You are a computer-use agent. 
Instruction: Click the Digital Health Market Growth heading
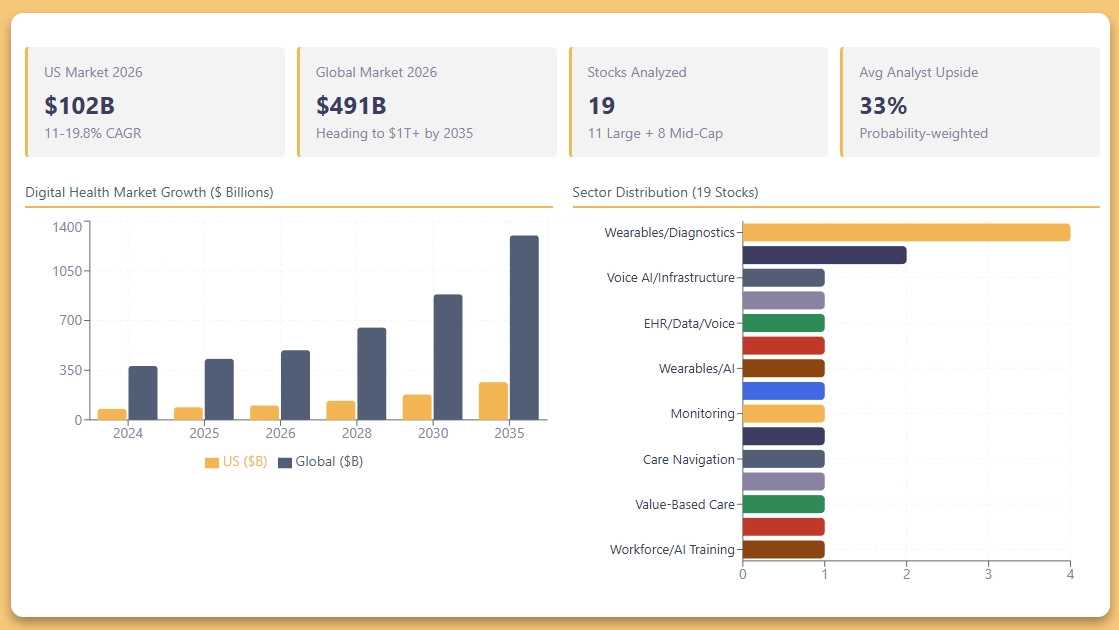tap(149, 192)
